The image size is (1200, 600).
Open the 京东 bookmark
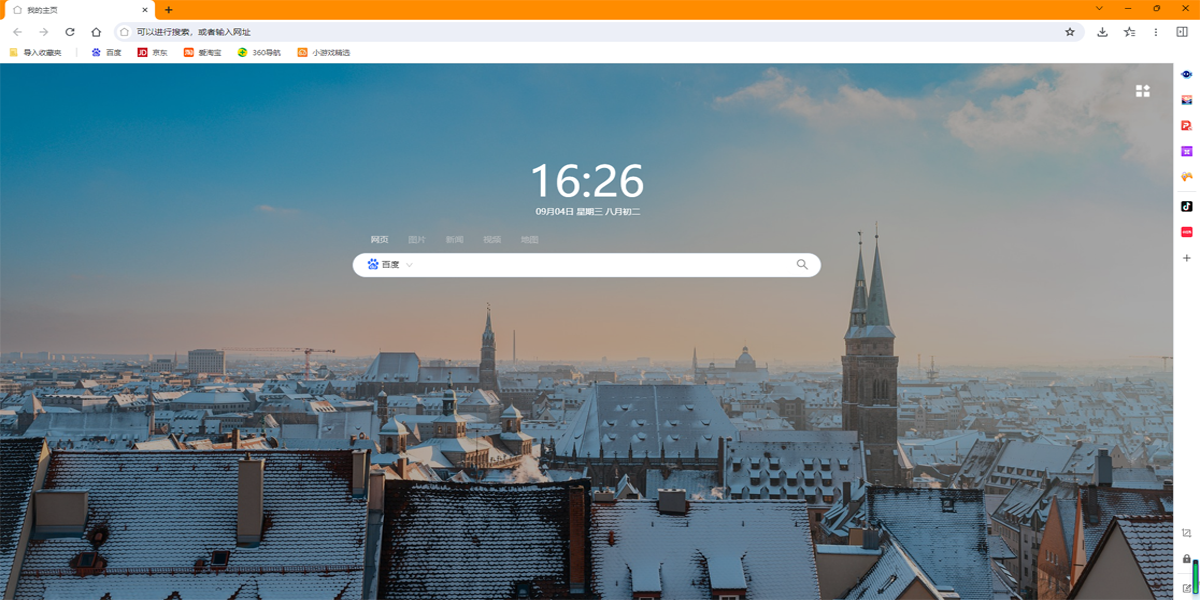click(153, 52)
